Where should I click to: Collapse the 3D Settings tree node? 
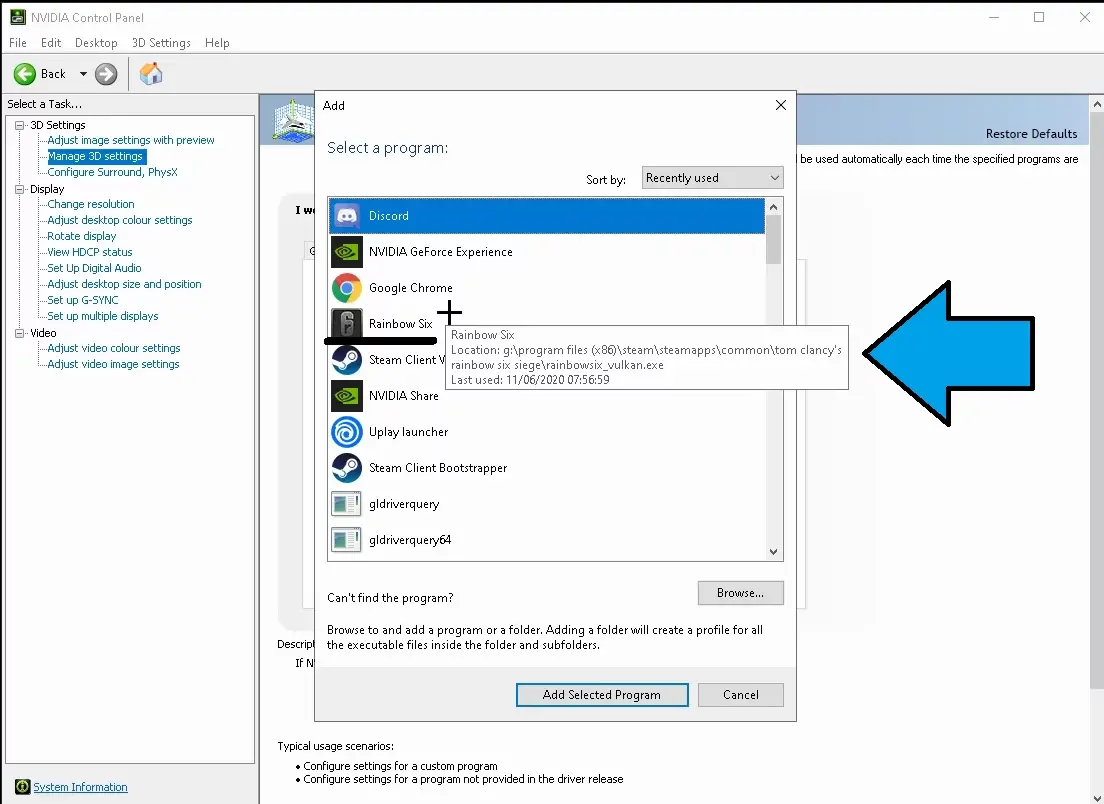[20, 125]
